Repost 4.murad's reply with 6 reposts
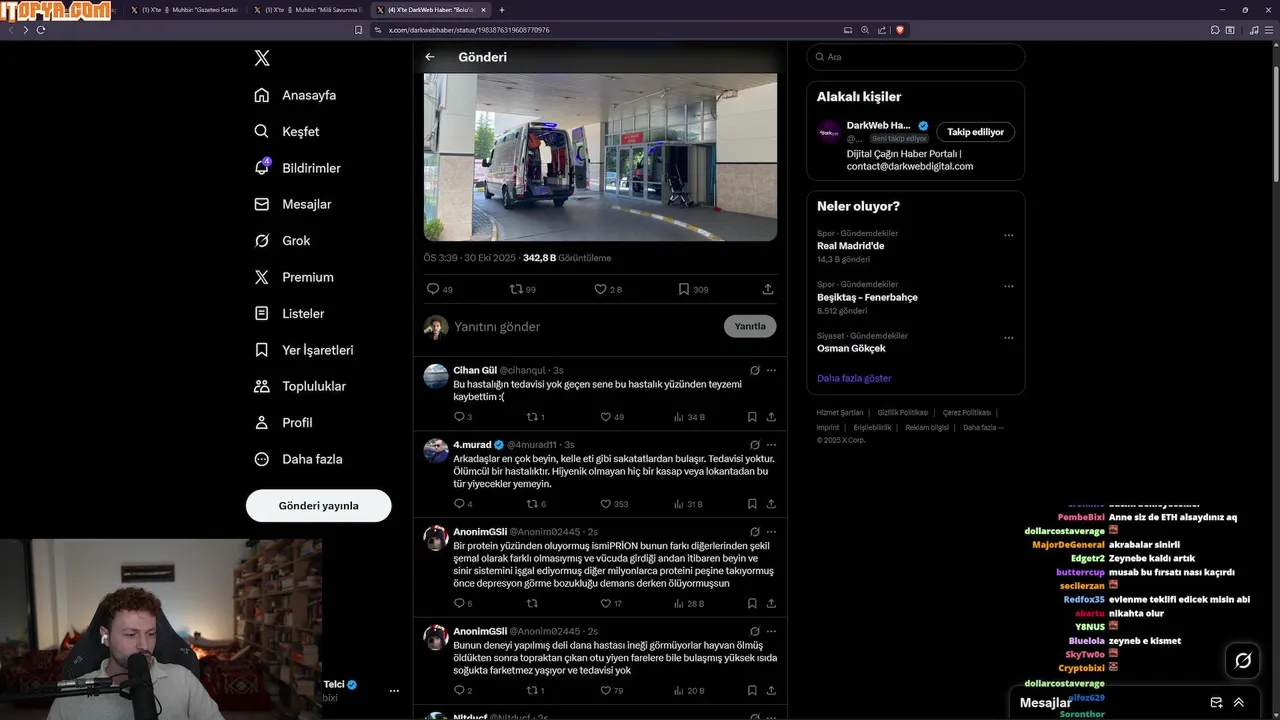1280x720 pixels. point(532,504)
